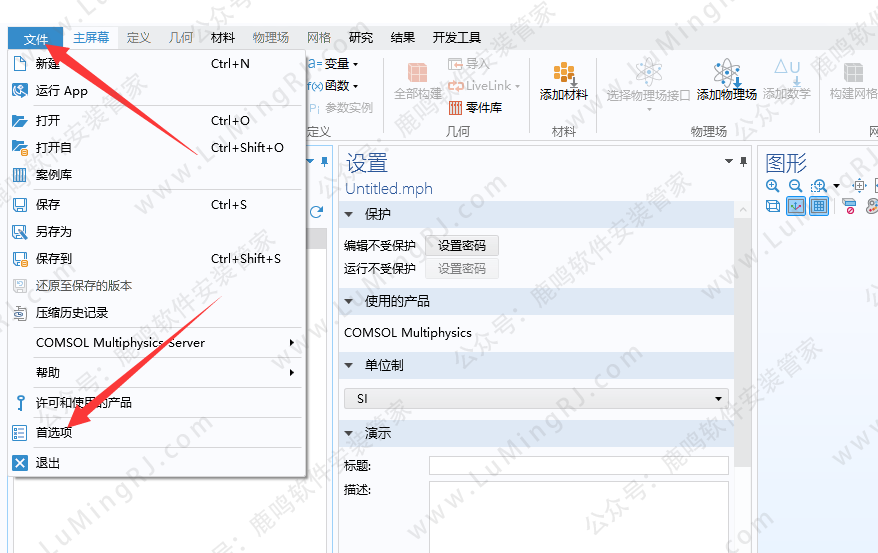This screenshot has width=878, height=553.
Task: Open the SI unit system dropdown
Action: pos(536,399)
